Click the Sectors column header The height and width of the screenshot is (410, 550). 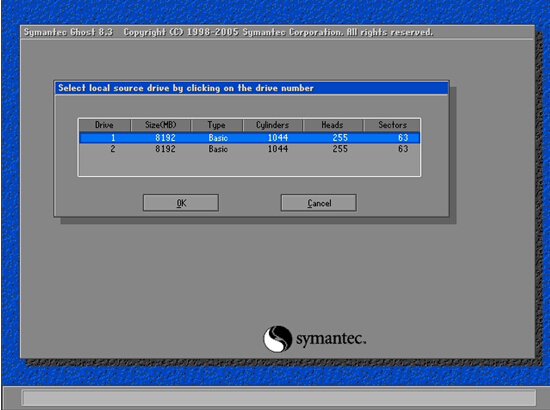click(x=392, y=125)
